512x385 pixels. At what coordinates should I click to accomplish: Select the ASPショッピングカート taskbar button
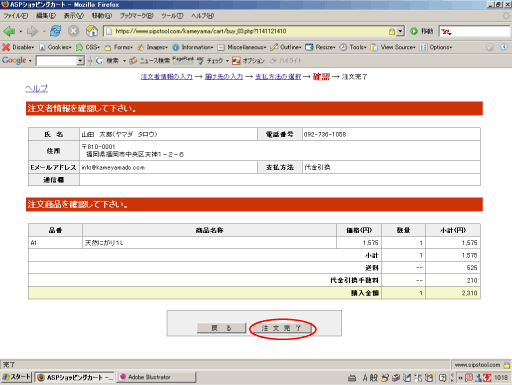pyautogui.click(x=75, y=377)
